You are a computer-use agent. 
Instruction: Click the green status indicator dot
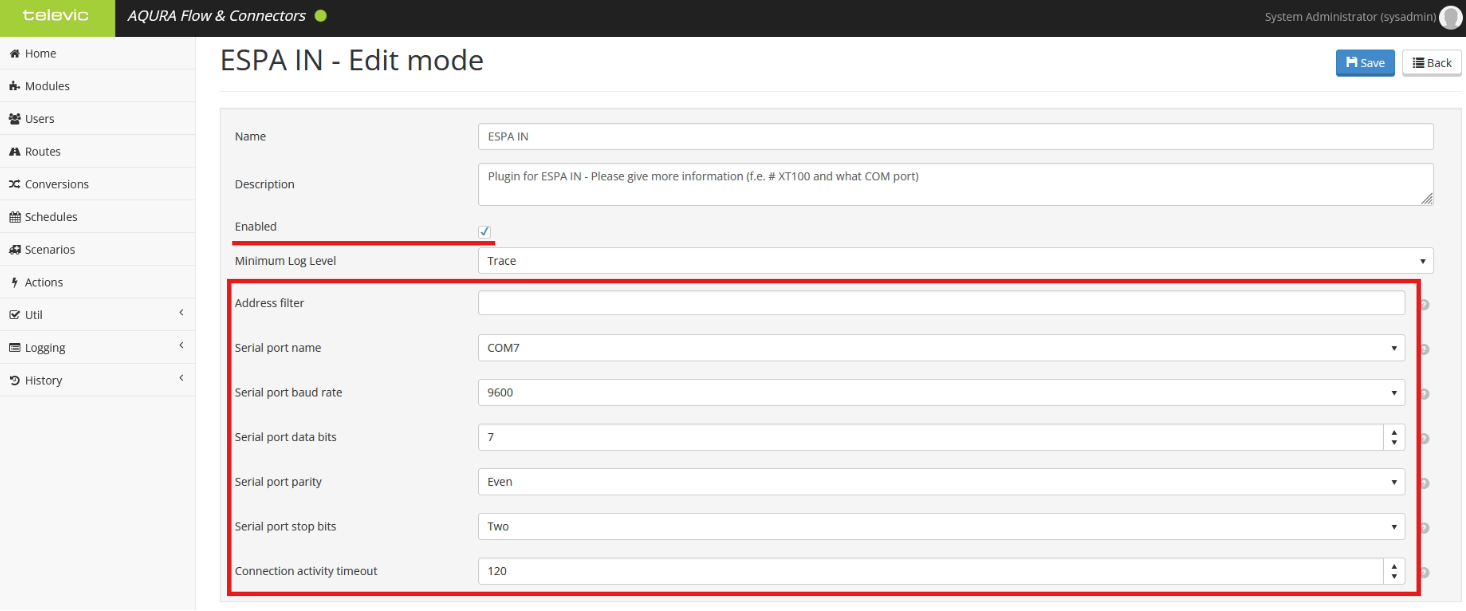pos(321,16)
